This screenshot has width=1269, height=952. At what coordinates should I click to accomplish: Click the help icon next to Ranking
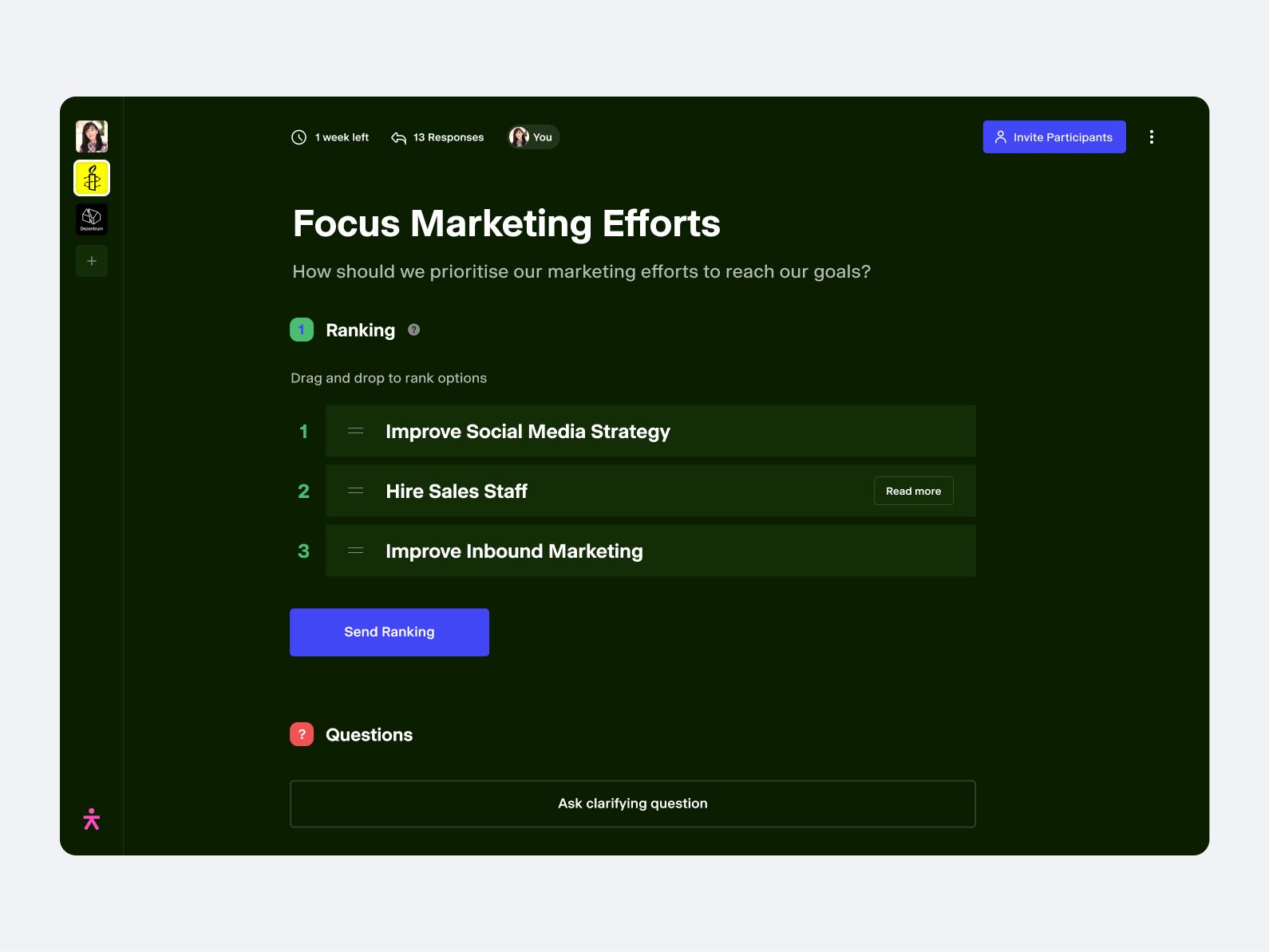[413, 330]
